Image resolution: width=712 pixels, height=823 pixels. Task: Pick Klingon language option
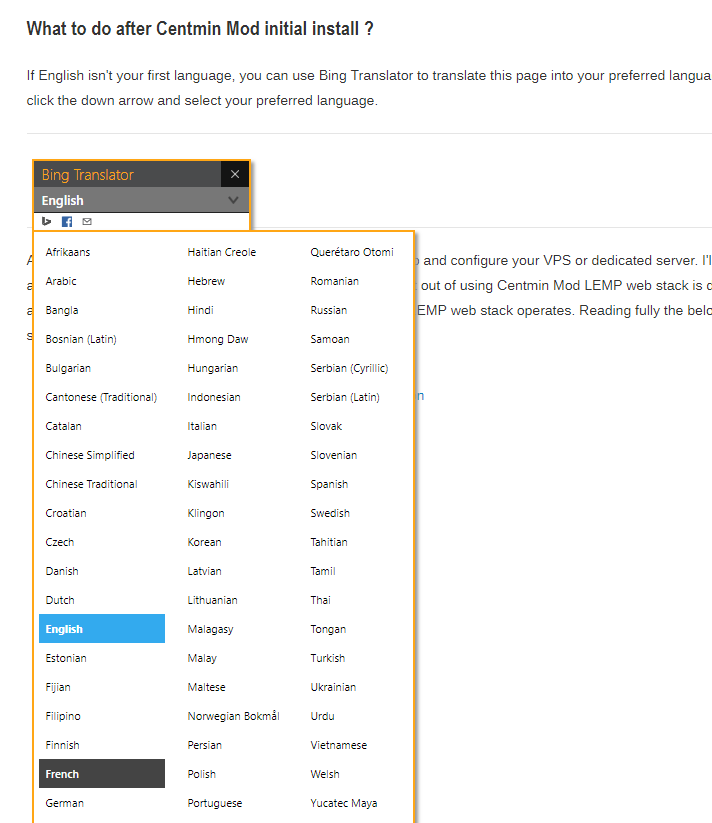pos(206,513)
